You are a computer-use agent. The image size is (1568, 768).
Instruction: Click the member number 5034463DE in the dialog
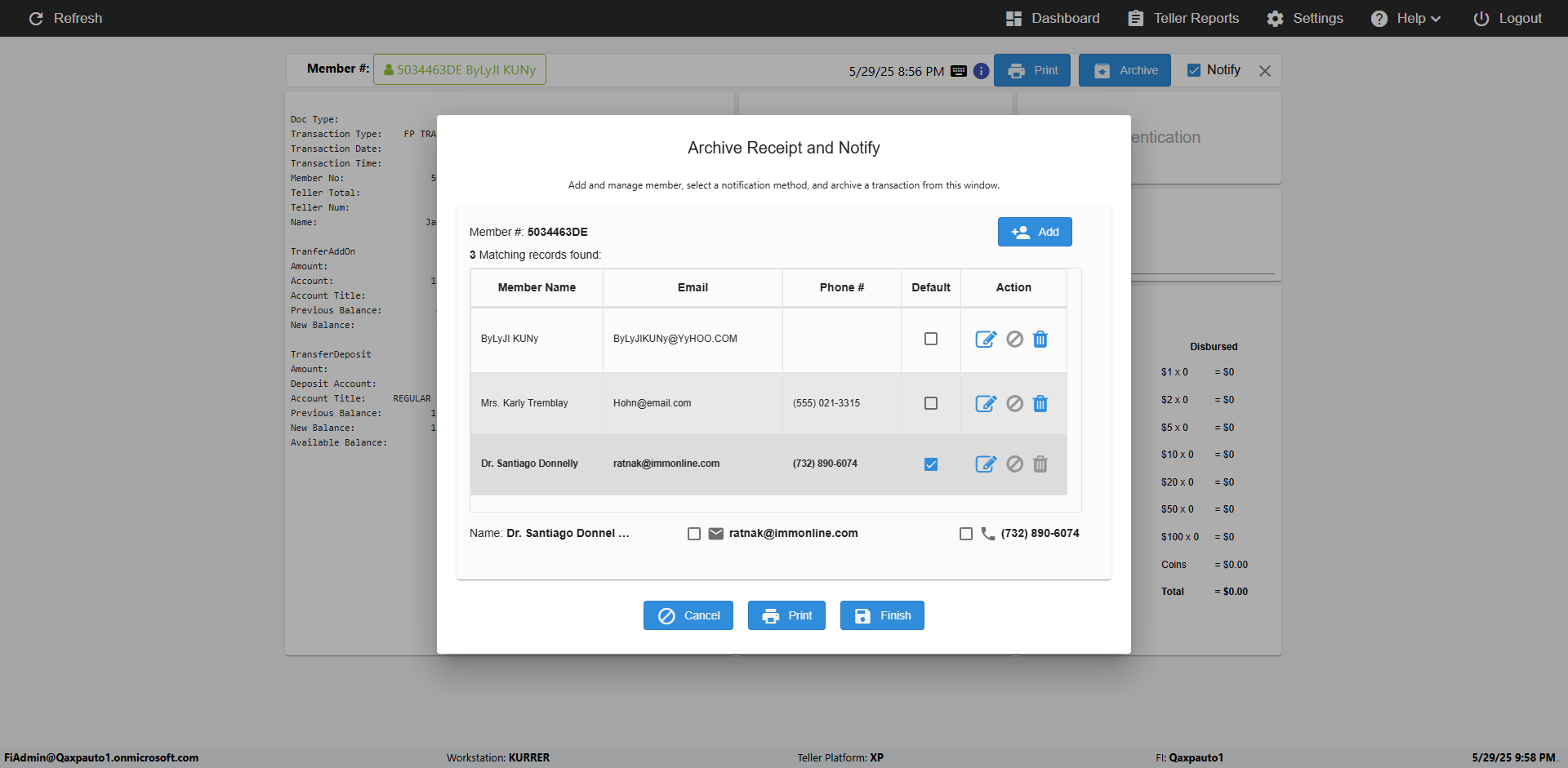pyautogui.click(x=558, y=232)
